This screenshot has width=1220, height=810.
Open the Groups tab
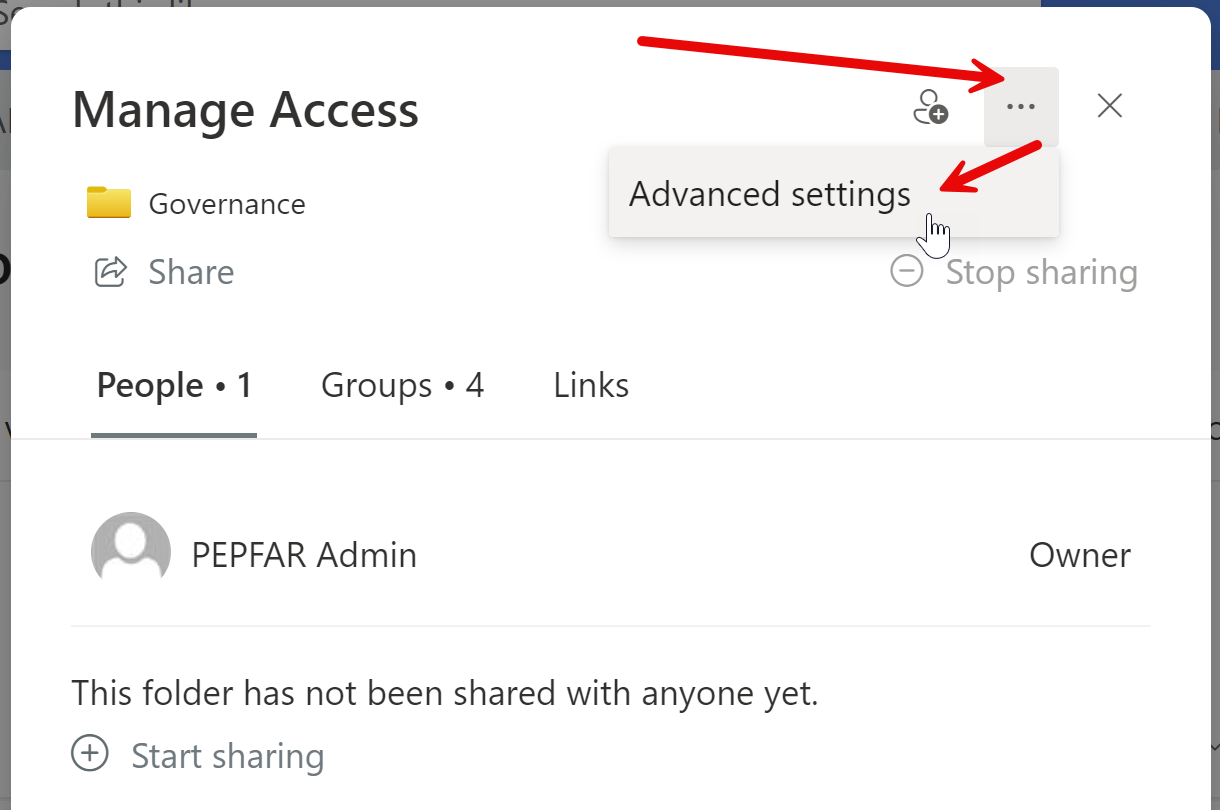tap(402, 386)
